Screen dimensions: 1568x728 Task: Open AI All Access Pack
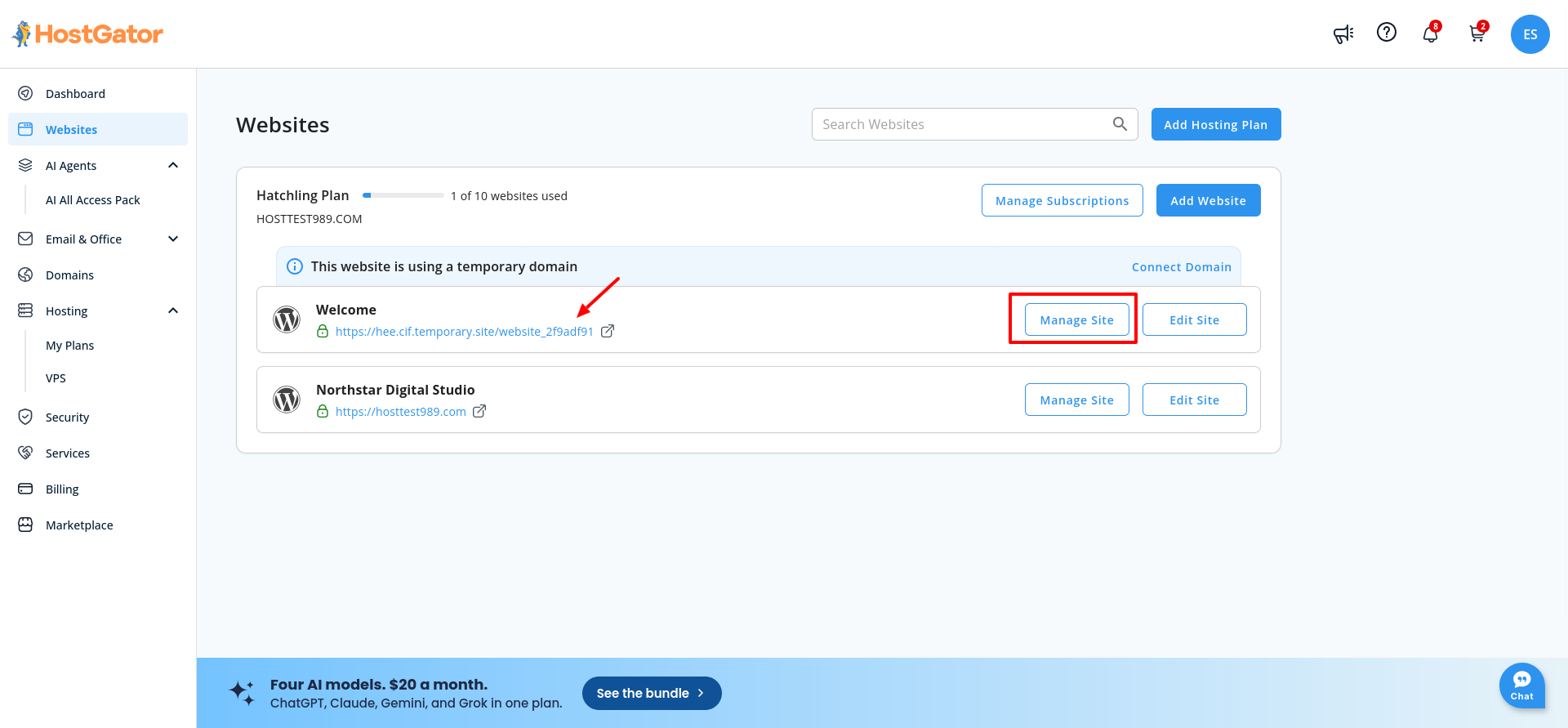93,200
